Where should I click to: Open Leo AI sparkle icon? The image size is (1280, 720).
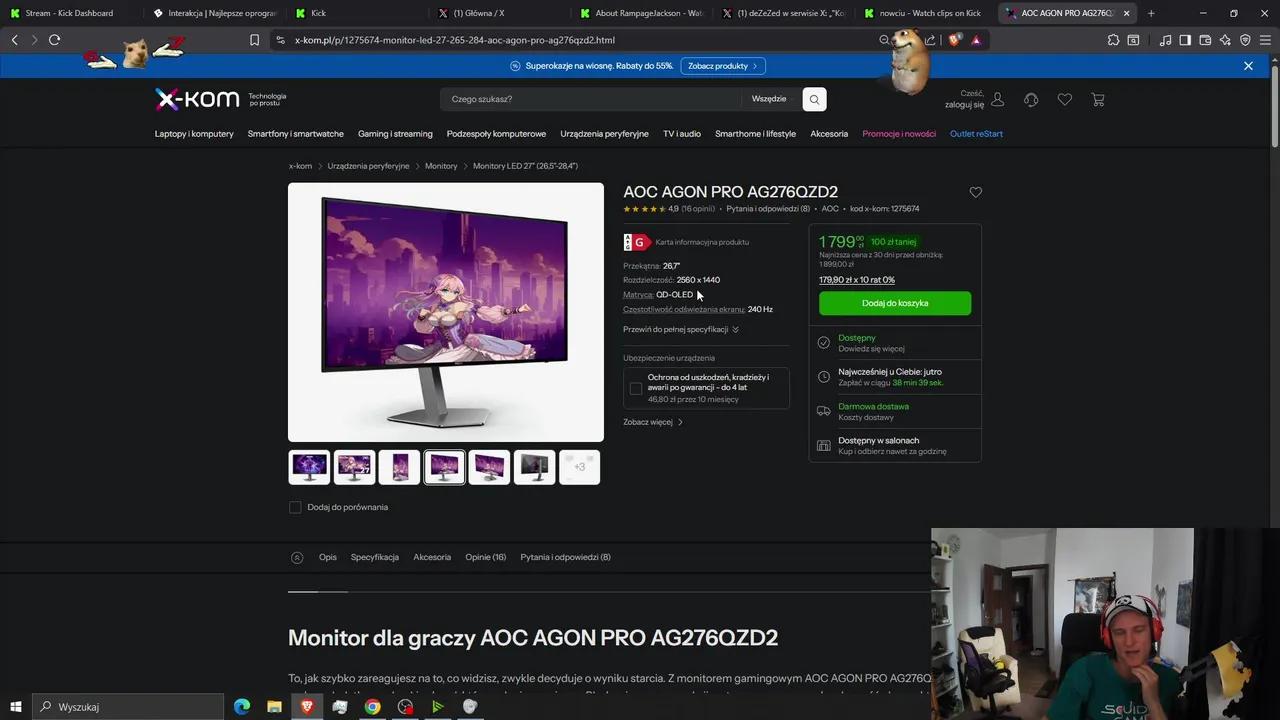[x=1225, y=40]
